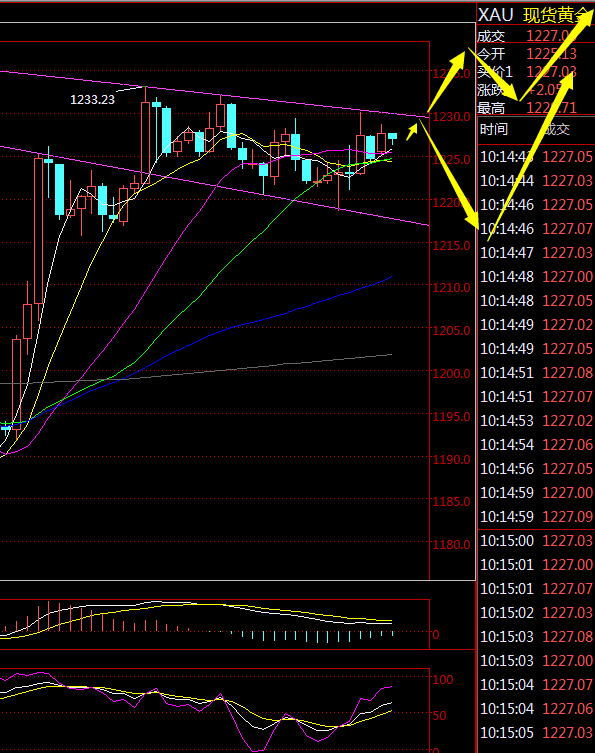Screen dimensions: 595x753
Task: Click the 1230.0 price axis label
Action: (x=451, y=117)
